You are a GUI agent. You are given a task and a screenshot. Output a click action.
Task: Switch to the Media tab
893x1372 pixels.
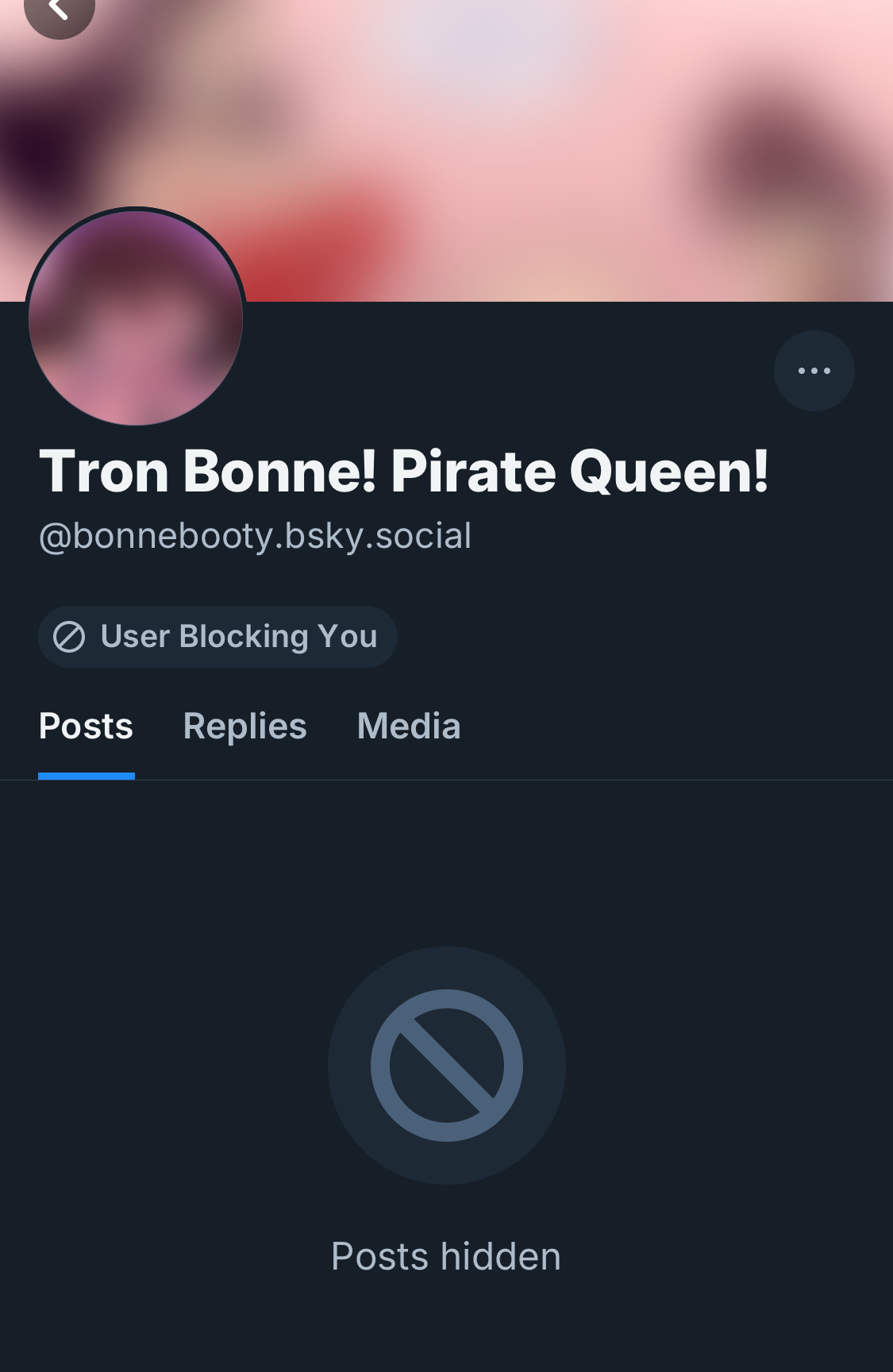[409, 726]
